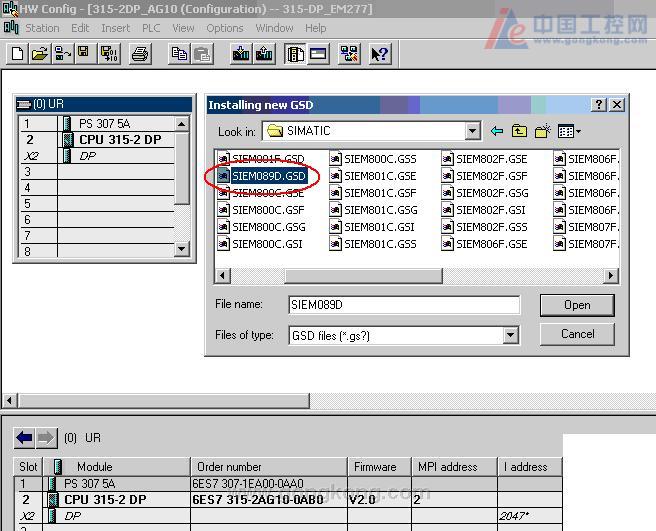The width and height of the screenshot is (656, 531).
Task: Click the Create New Folder icon
Action: point(543,131)
